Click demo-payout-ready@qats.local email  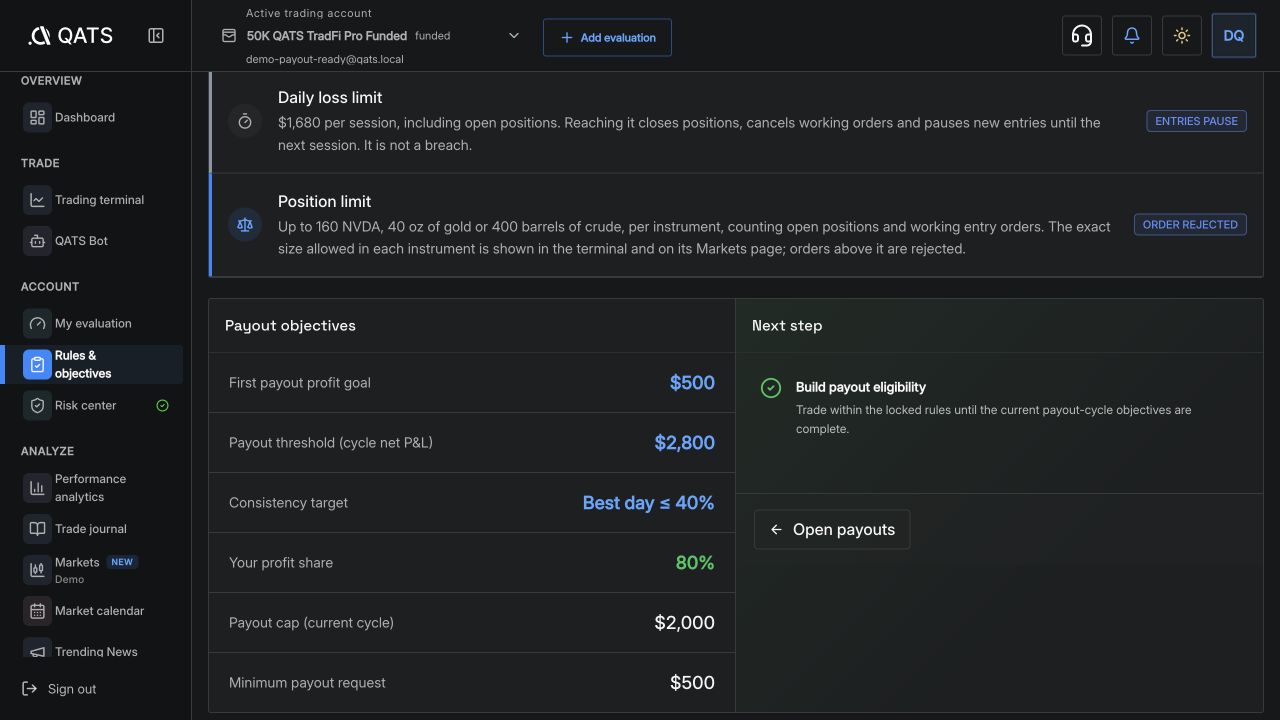325,60
